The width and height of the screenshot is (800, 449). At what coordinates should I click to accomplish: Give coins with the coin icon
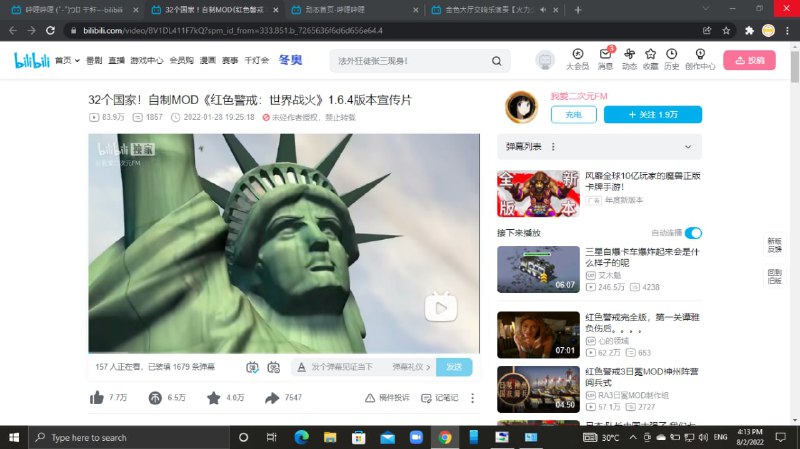click(x=155, y=397)
